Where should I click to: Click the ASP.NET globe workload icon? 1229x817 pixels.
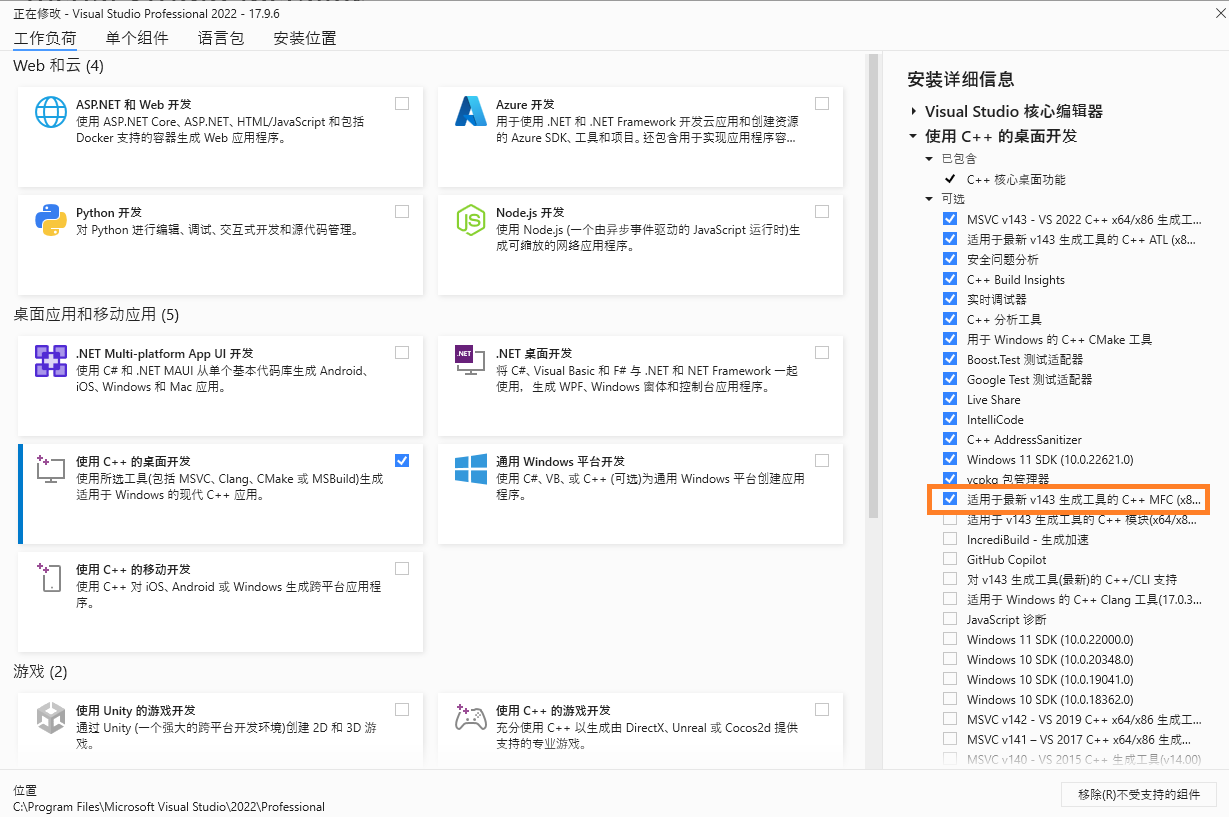pyautogui.click(x=51, y=112)
